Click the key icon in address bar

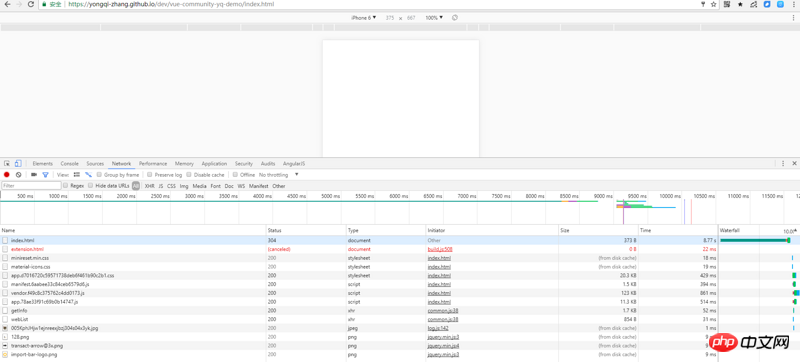(703, 4)
